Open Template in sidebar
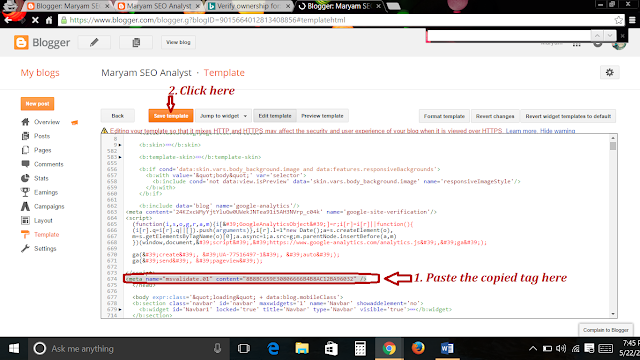640x360 pixels. [47, 235]
